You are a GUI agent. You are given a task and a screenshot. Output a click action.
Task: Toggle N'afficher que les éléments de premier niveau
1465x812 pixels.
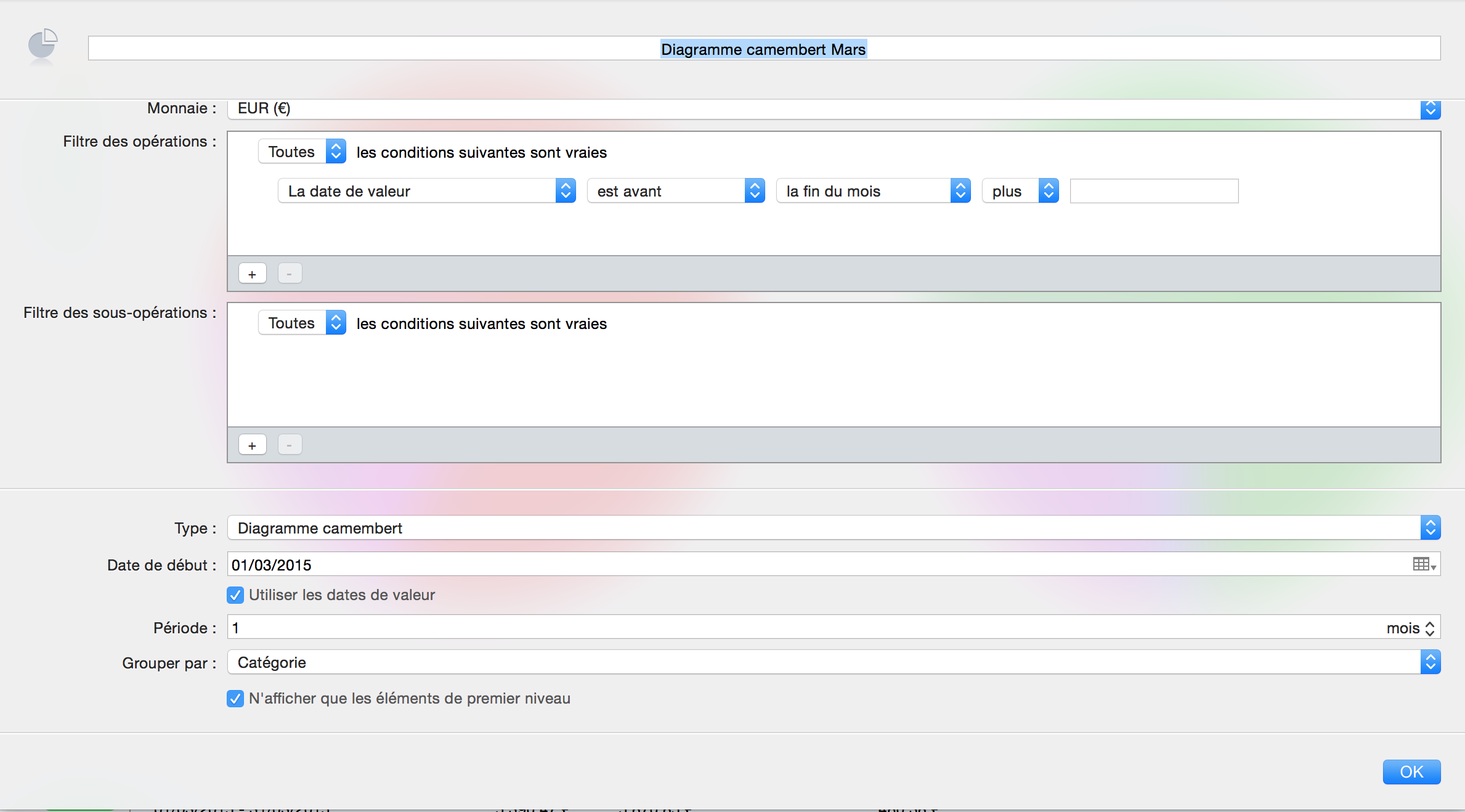pos(235,699)
